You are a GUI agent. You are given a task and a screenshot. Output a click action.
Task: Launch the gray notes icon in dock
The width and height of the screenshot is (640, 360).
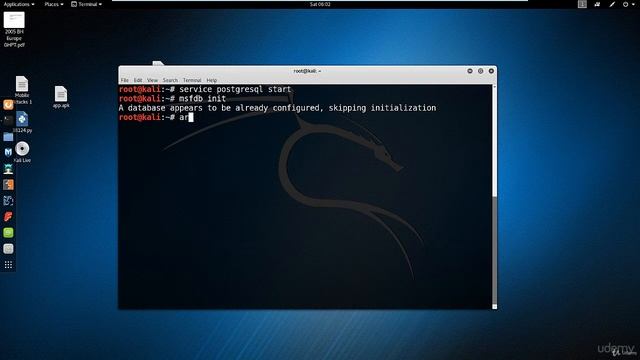coord(8,249)
